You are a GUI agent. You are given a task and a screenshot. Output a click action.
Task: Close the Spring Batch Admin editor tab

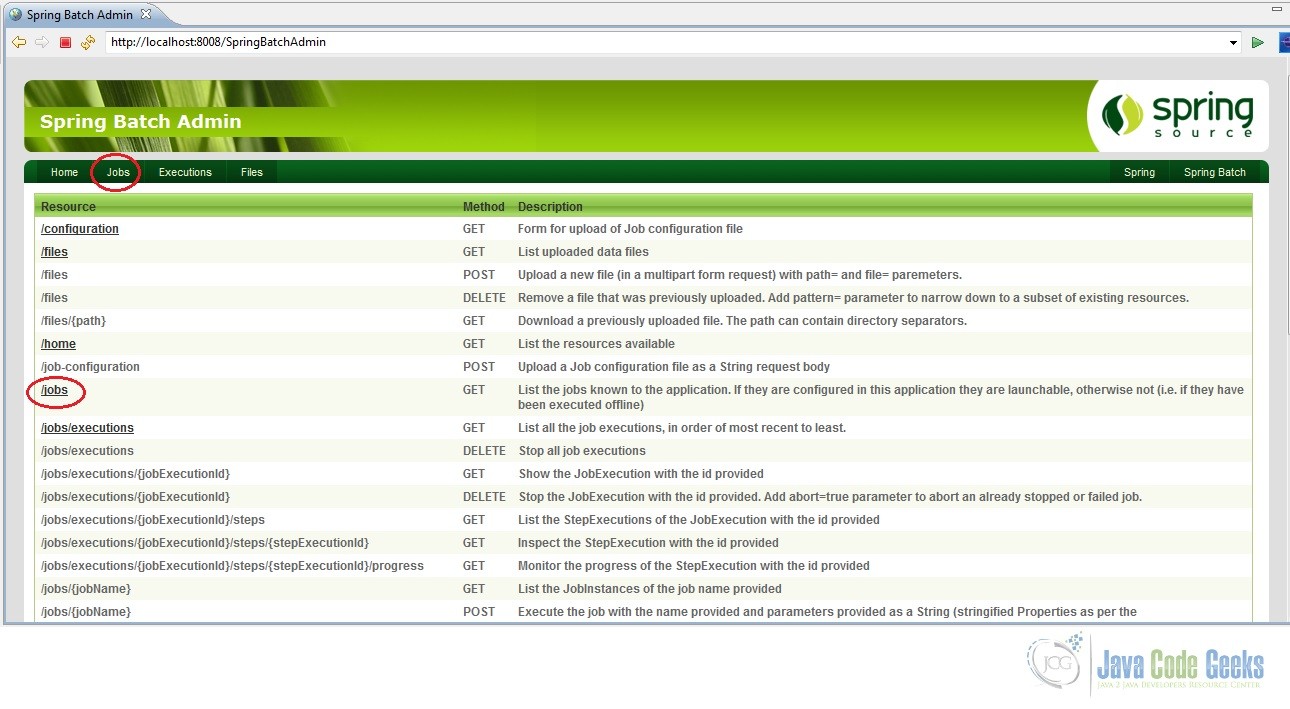pyautogui.click(x=146, y=15)
